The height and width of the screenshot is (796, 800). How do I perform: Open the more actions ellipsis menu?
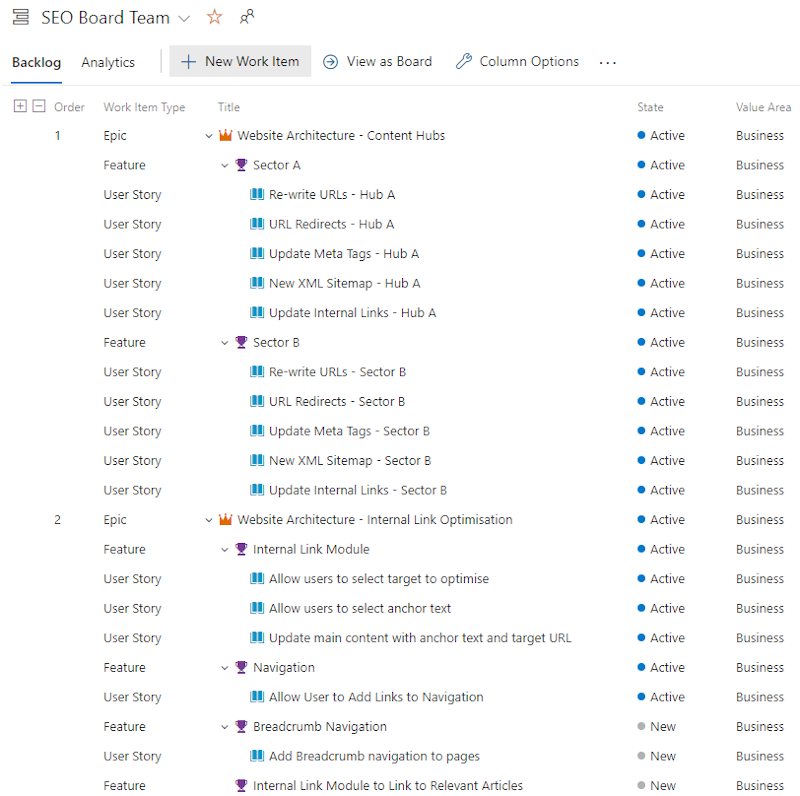pos(608,62)
